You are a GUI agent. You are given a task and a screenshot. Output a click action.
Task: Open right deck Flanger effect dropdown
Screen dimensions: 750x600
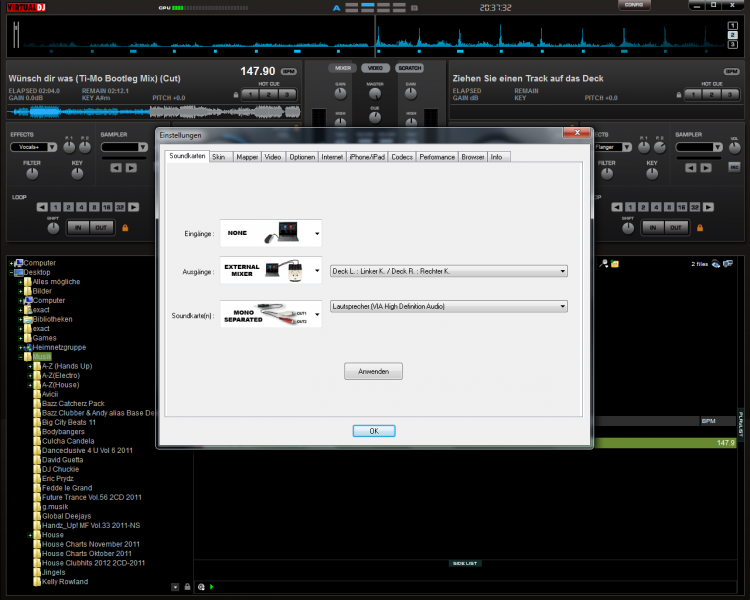(612, 147)
